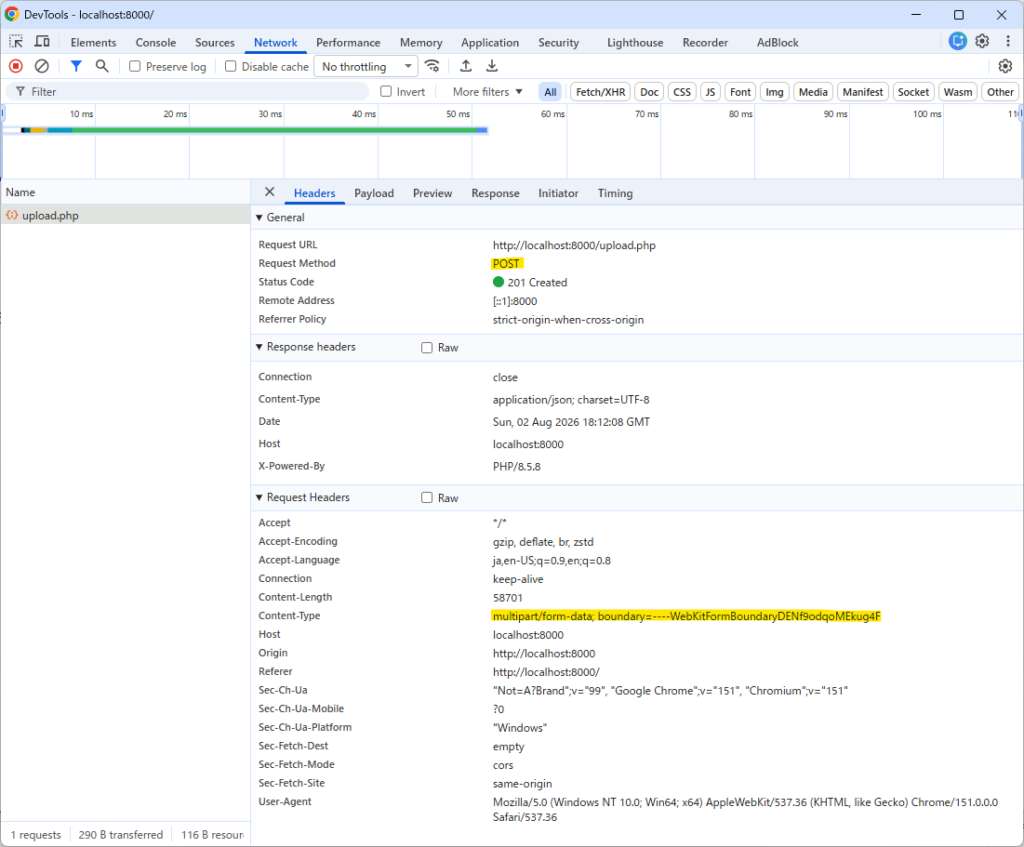Collapse the Request Headers section

pos(259,497)
